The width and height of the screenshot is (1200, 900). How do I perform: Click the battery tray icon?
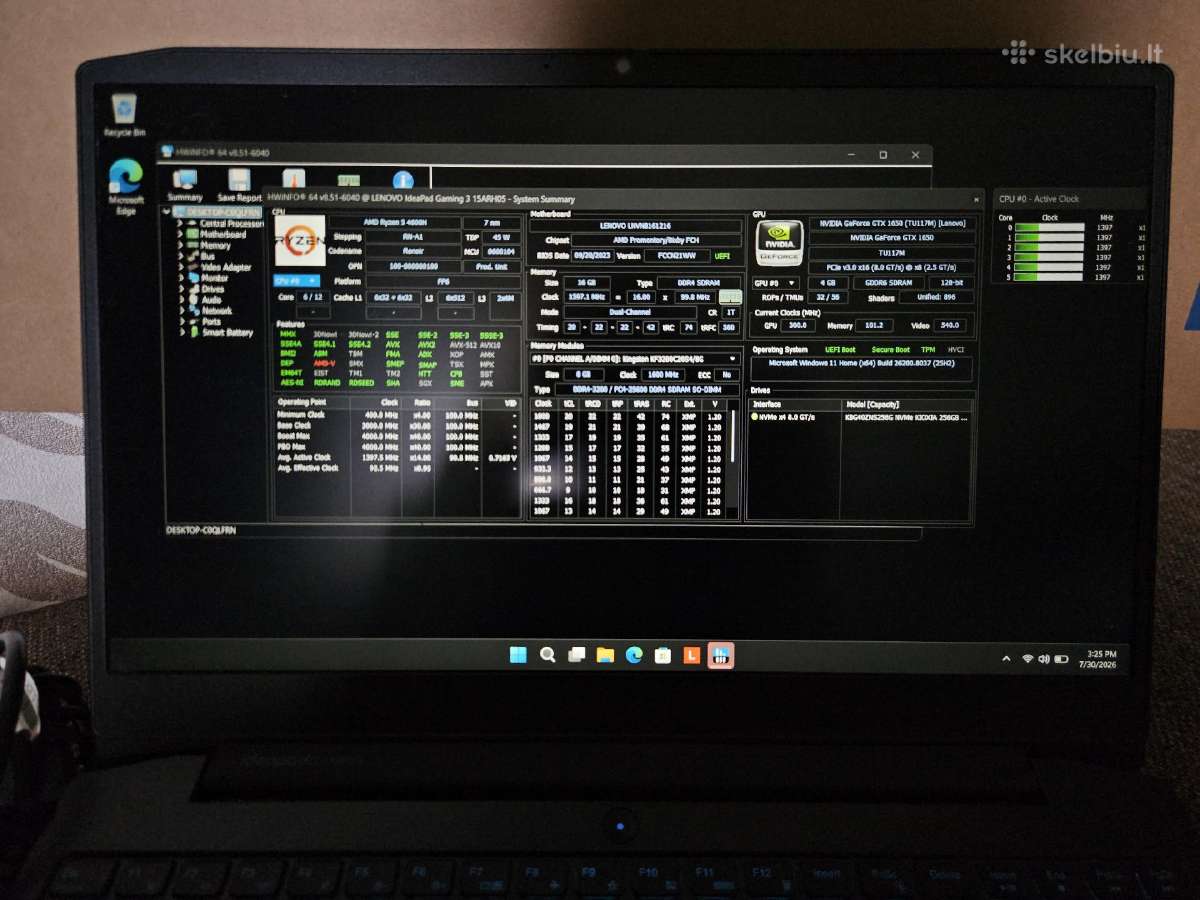[1062, 659]
